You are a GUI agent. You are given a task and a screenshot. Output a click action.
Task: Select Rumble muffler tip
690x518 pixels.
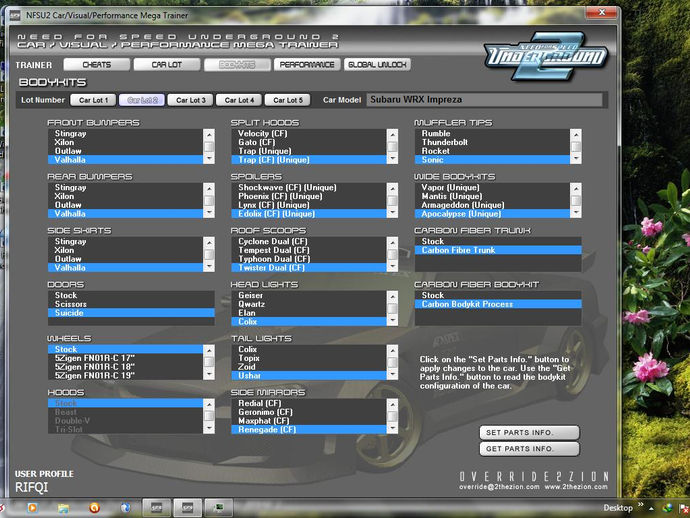coord(492,133)
